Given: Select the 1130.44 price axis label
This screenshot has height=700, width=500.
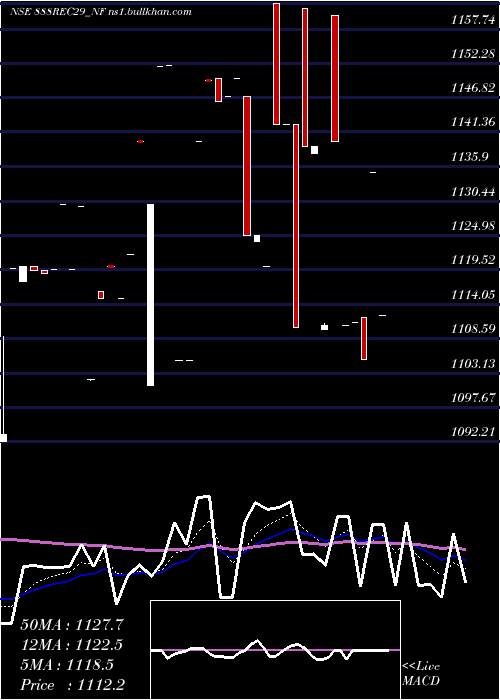Looking at the screenshot, I should pos(473,192).
